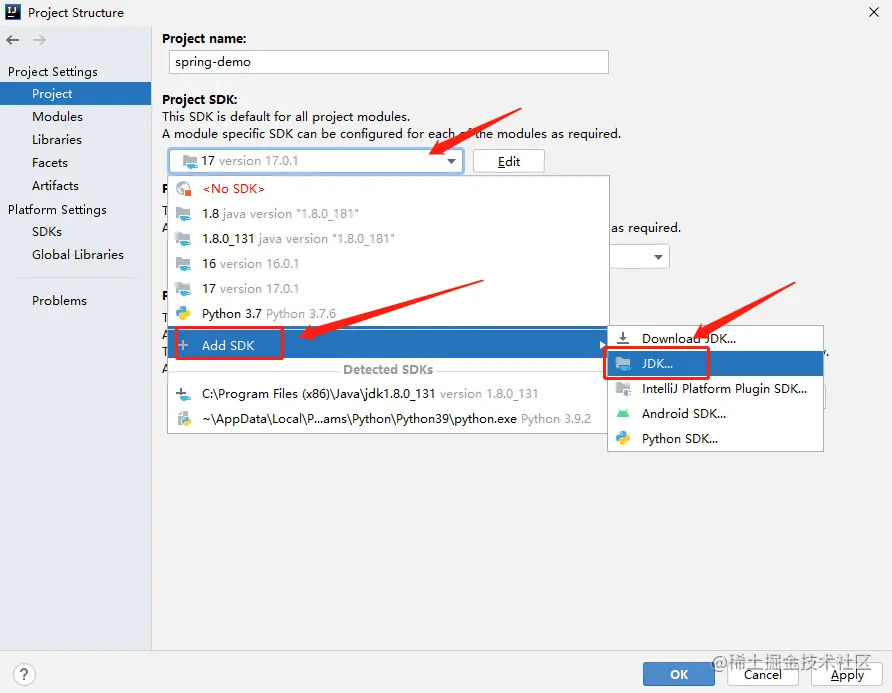Select SDK 1.8 java version 1.8.0_181
This screenshot has height=693, width=892.
point(389,214)
